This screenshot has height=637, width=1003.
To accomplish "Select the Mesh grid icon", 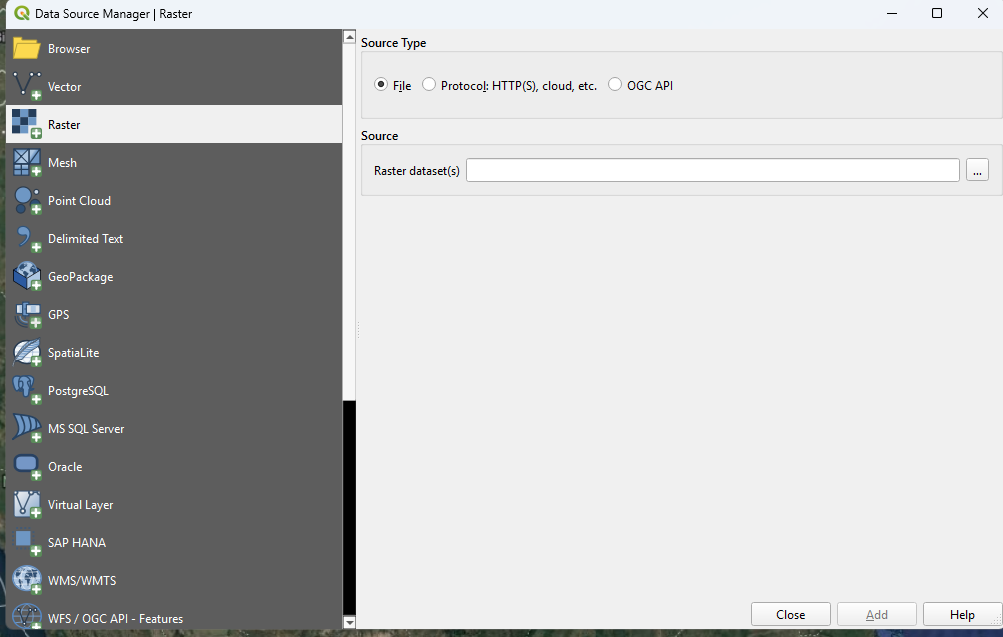I will pos(26,162).
